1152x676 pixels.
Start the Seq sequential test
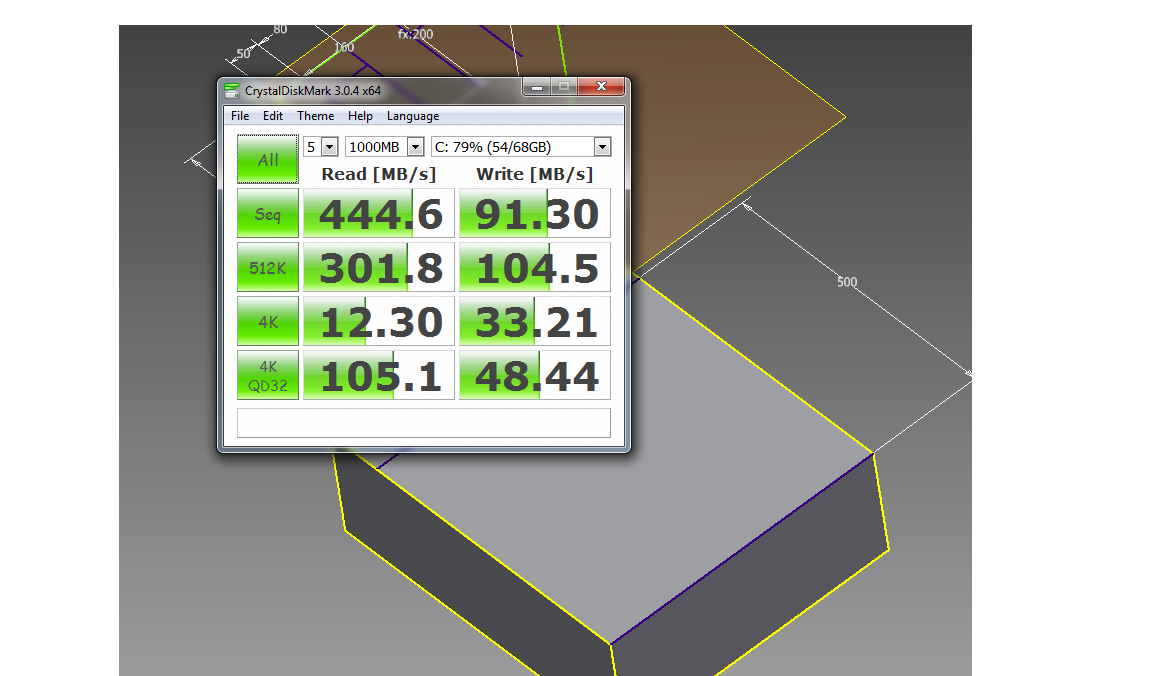(268, 214)
